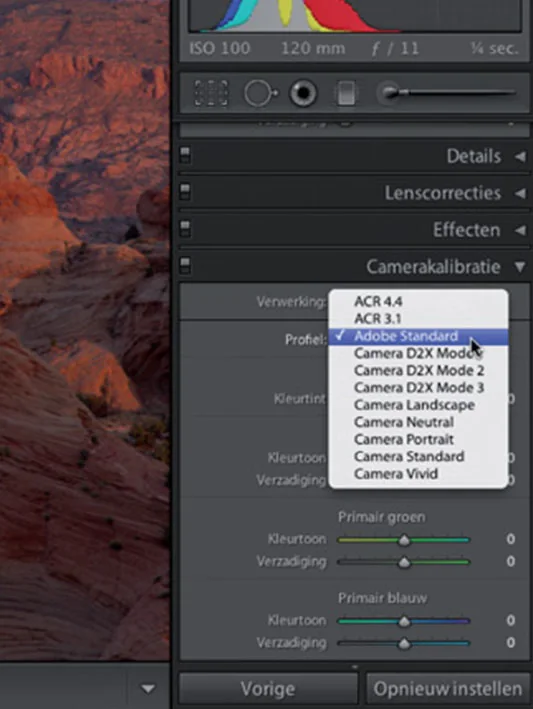
Task: Choose ACR 3.1 profile
Action: (418, 319)
